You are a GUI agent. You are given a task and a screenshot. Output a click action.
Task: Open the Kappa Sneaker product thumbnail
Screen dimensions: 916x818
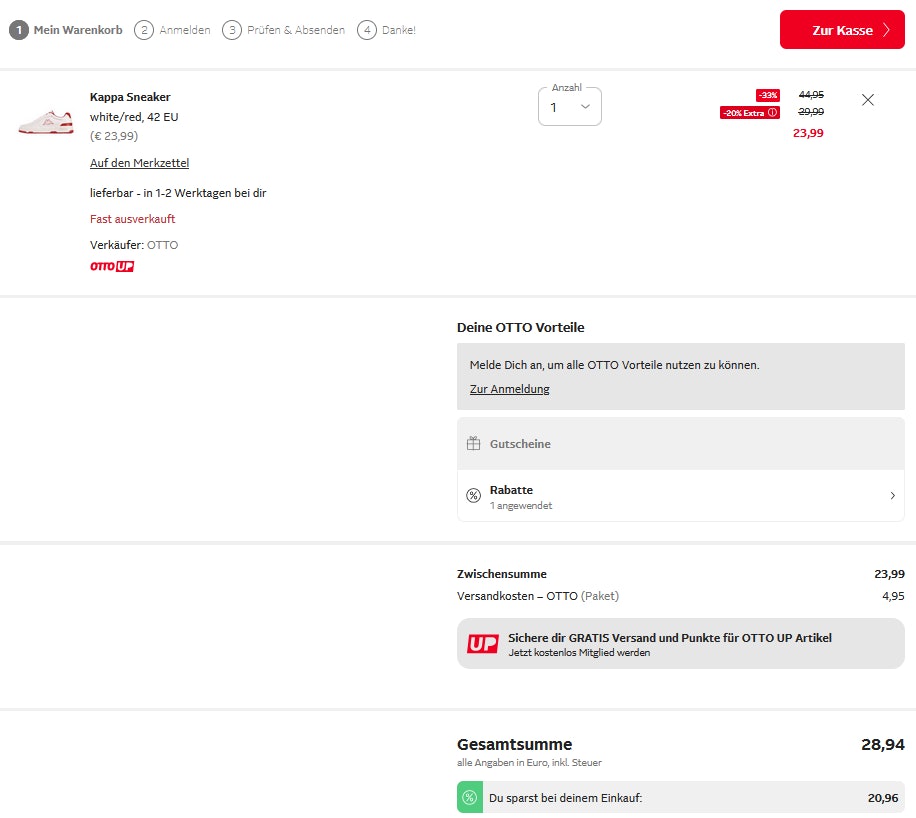tap(46, 122)
